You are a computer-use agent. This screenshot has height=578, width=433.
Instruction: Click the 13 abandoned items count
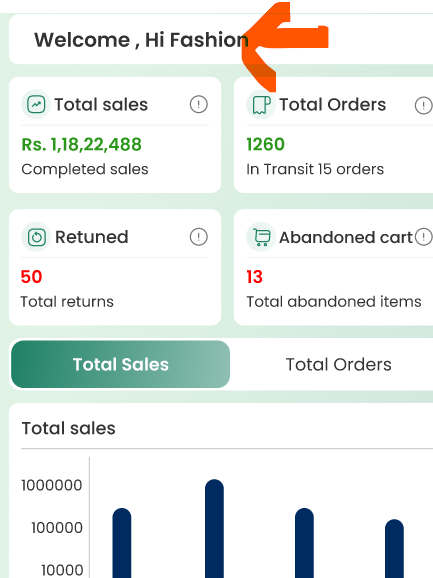[x=254, y=277]
